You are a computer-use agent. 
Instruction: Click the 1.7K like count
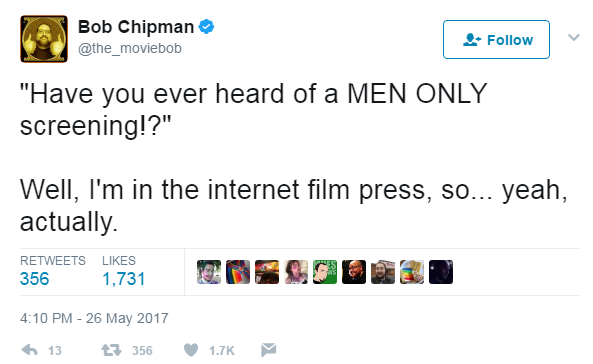pos(222,351)
